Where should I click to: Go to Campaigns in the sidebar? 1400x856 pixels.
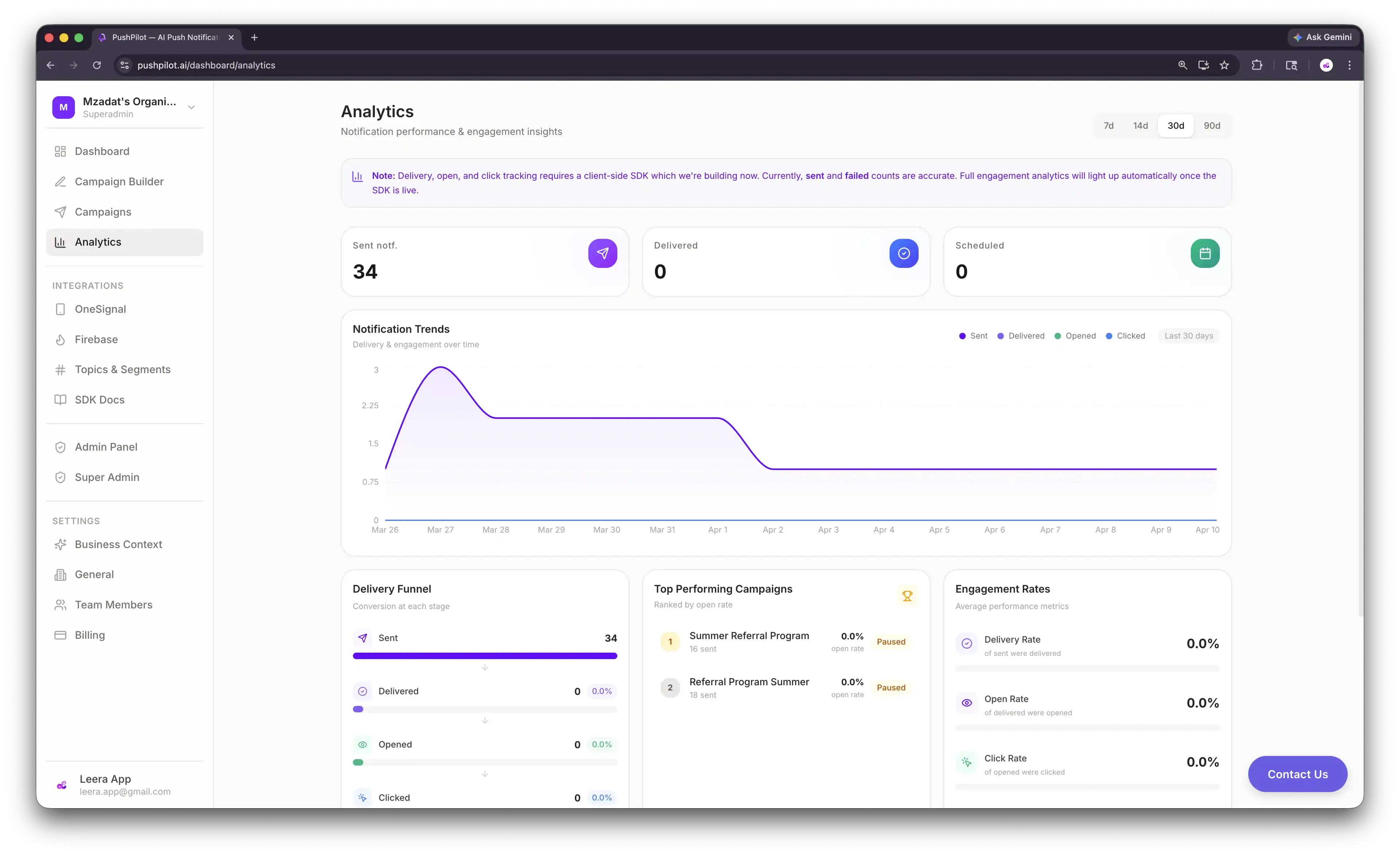point(124,212)
